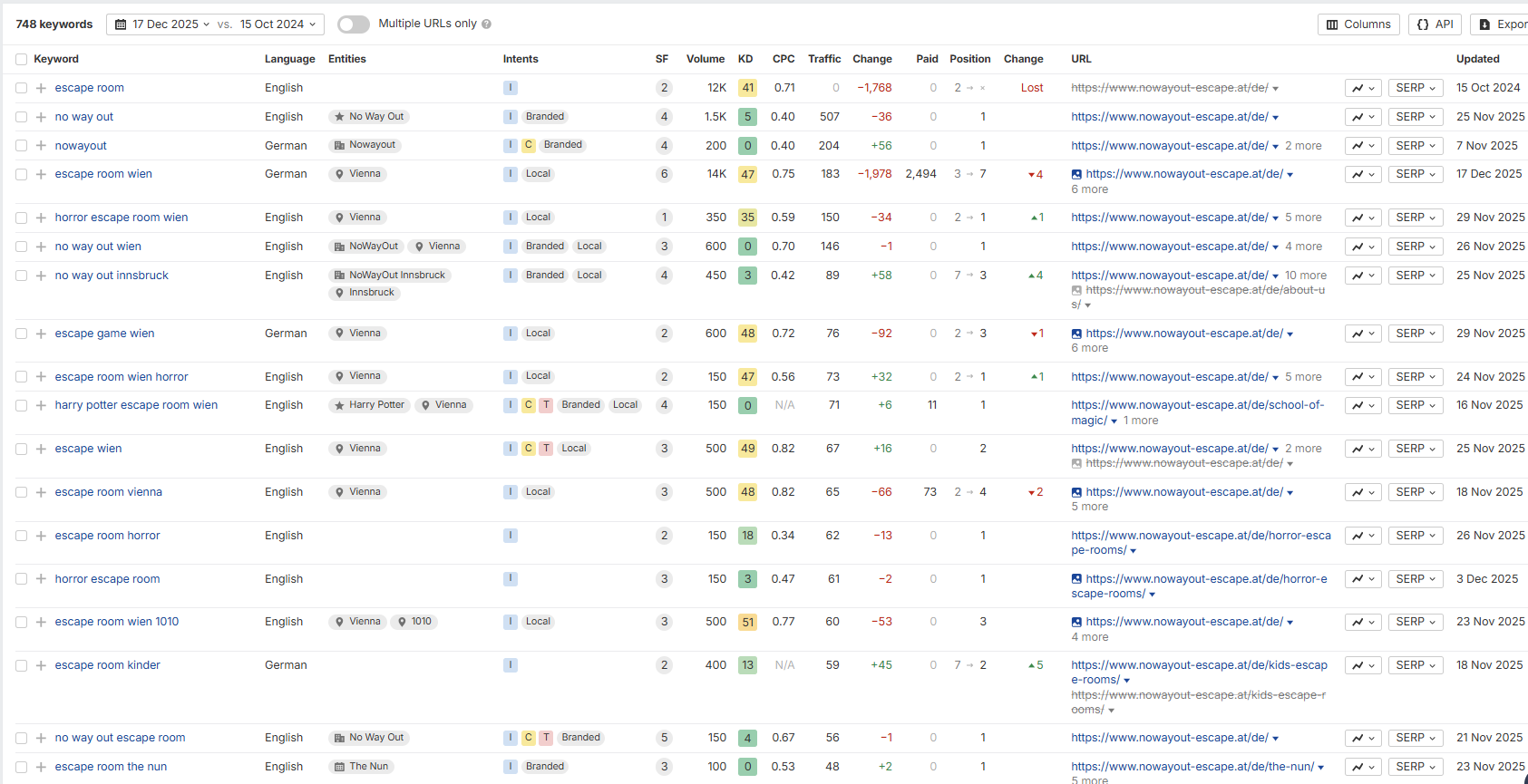Open the trend chart for escape room wien
Image resolution: width=1528 pixels, height=784 pixels.
pos(1362,174)
